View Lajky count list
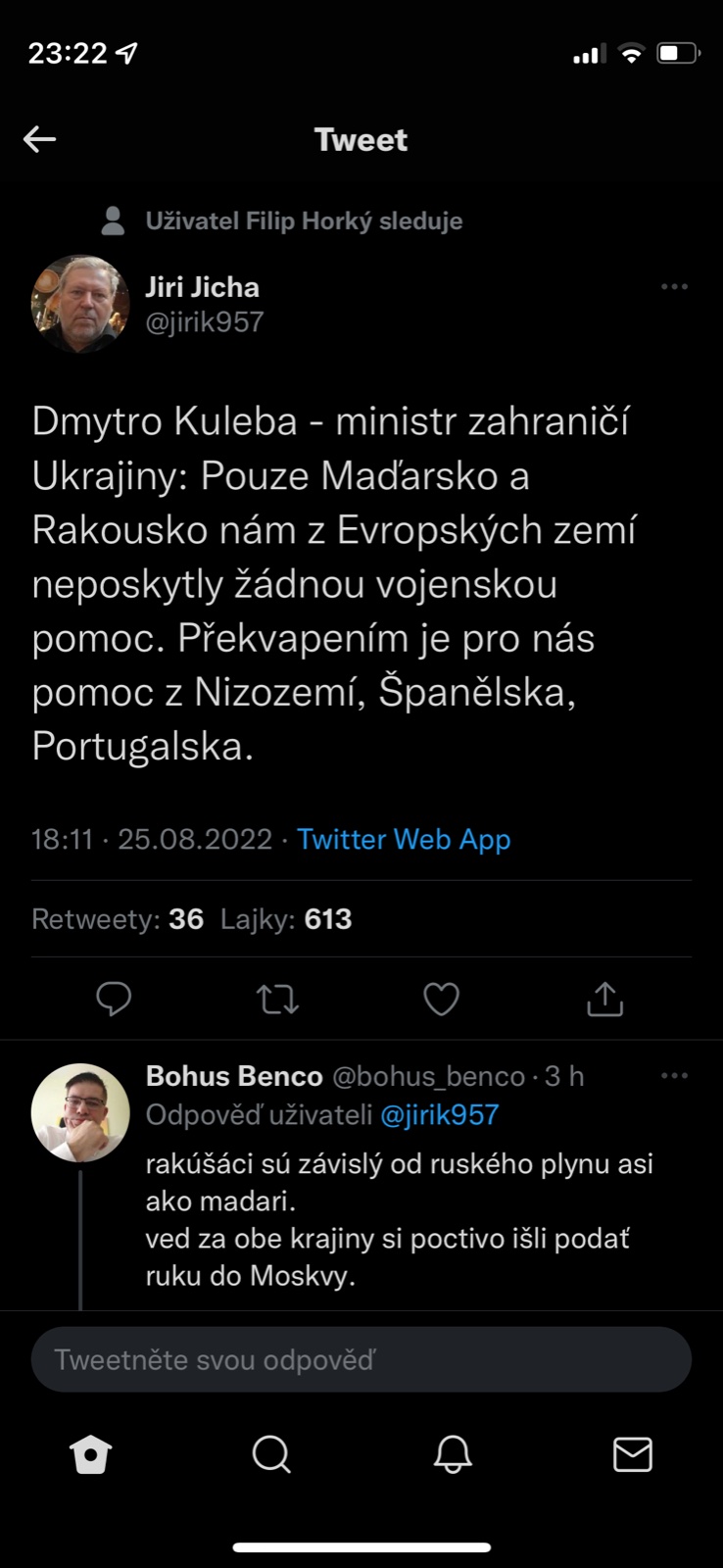The height and width of the screenshot is (1568, 723). pos(286,919)
